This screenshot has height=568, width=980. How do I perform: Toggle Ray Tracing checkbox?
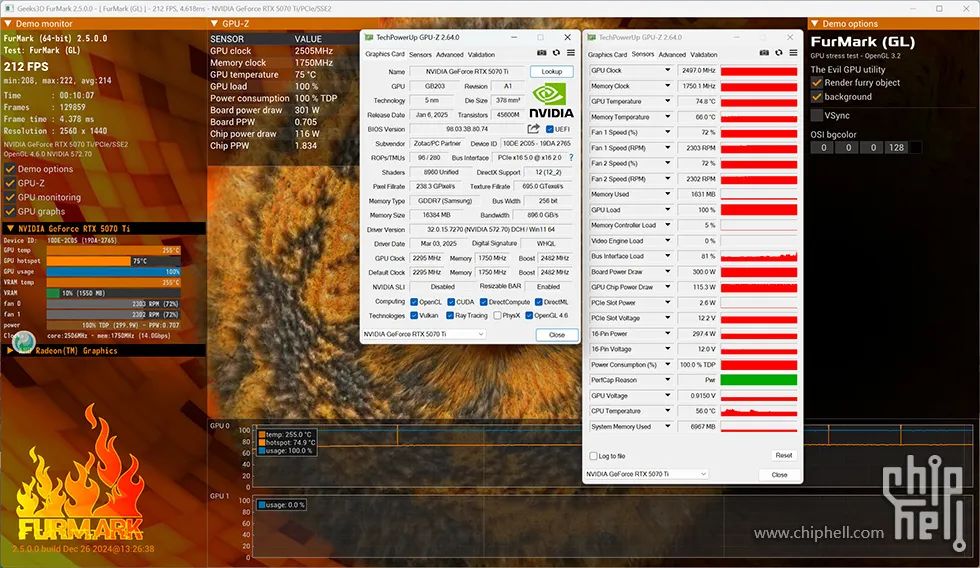pos(449,316)
